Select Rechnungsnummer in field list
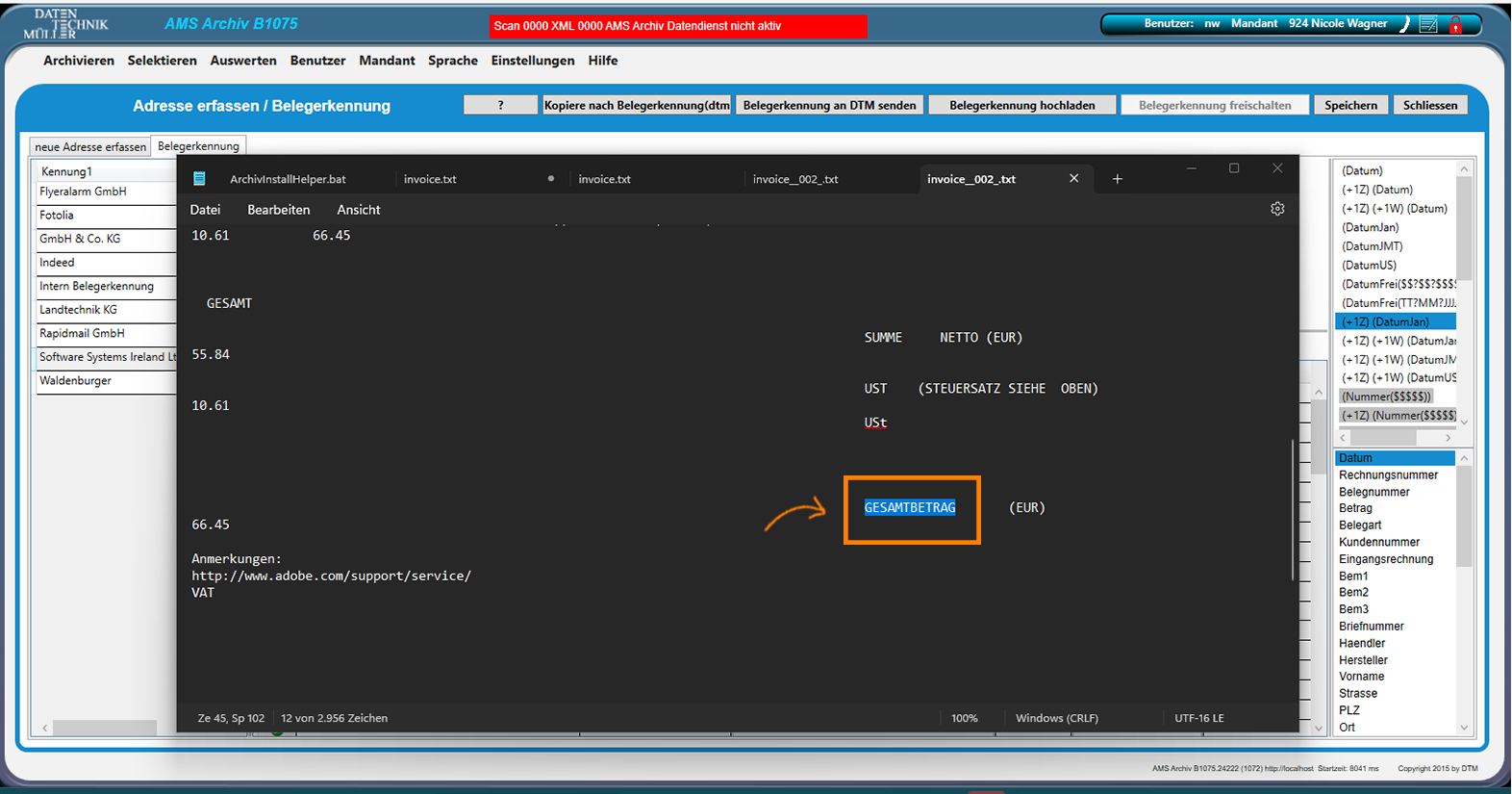Image resolution: width=1512 pixels, height=794 pixels. (x=1388, y=475)
